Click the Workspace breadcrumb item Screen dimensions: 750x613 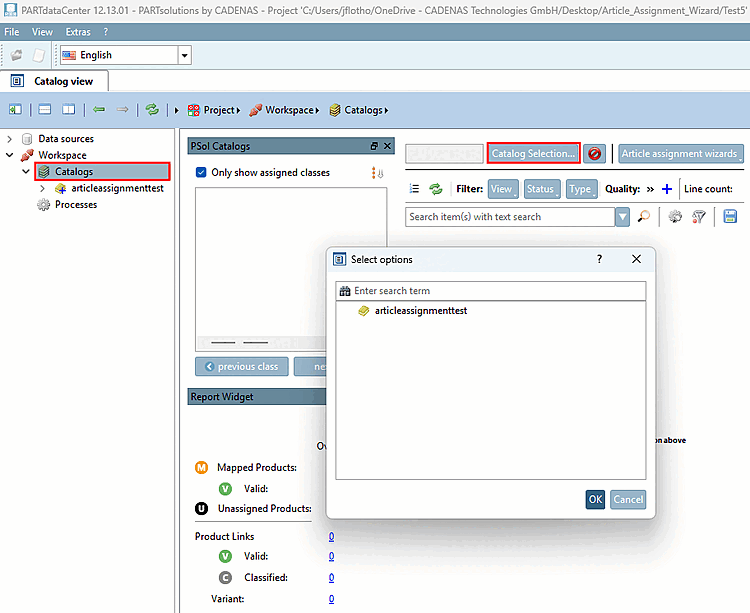(284, 110)
